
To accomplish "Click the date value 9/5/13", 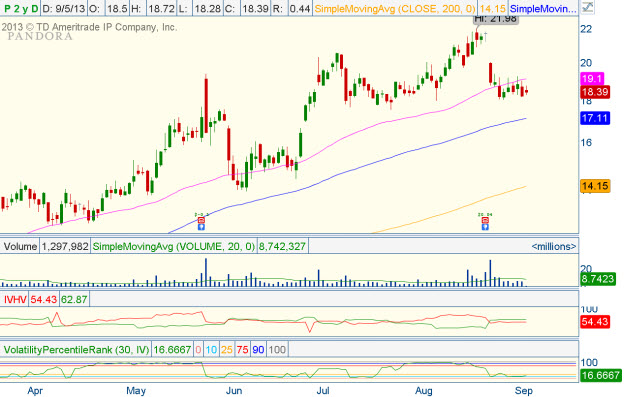I will [x=69, y=8].
